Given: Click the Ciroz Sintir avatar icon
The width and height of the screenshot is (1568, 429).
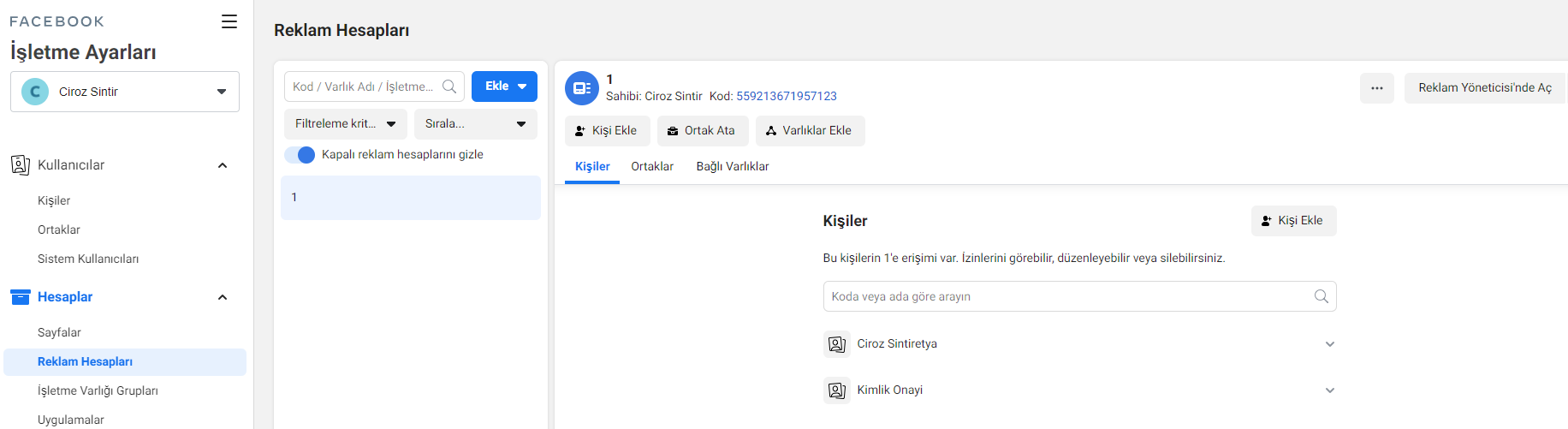Looking at the screenshot, I should coord(35,92).
